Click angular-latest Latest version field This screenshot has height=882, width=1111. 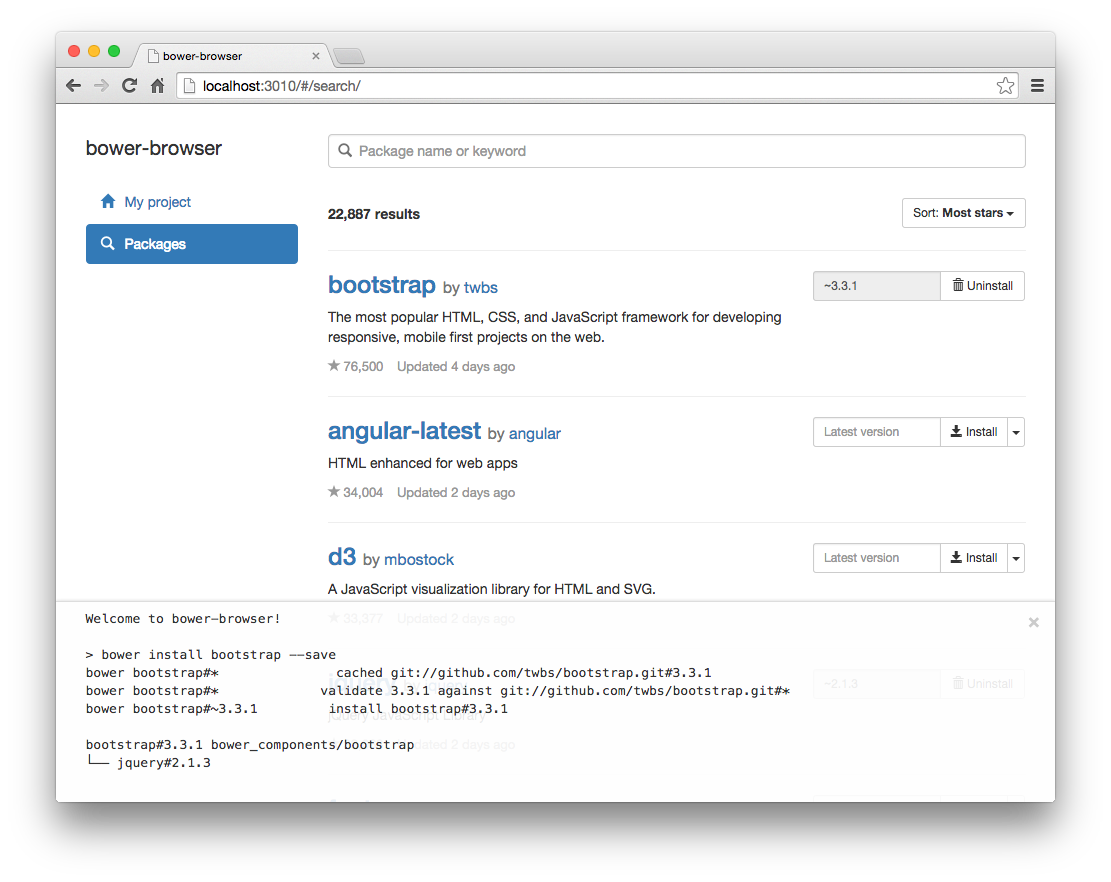tap(876, 431)
